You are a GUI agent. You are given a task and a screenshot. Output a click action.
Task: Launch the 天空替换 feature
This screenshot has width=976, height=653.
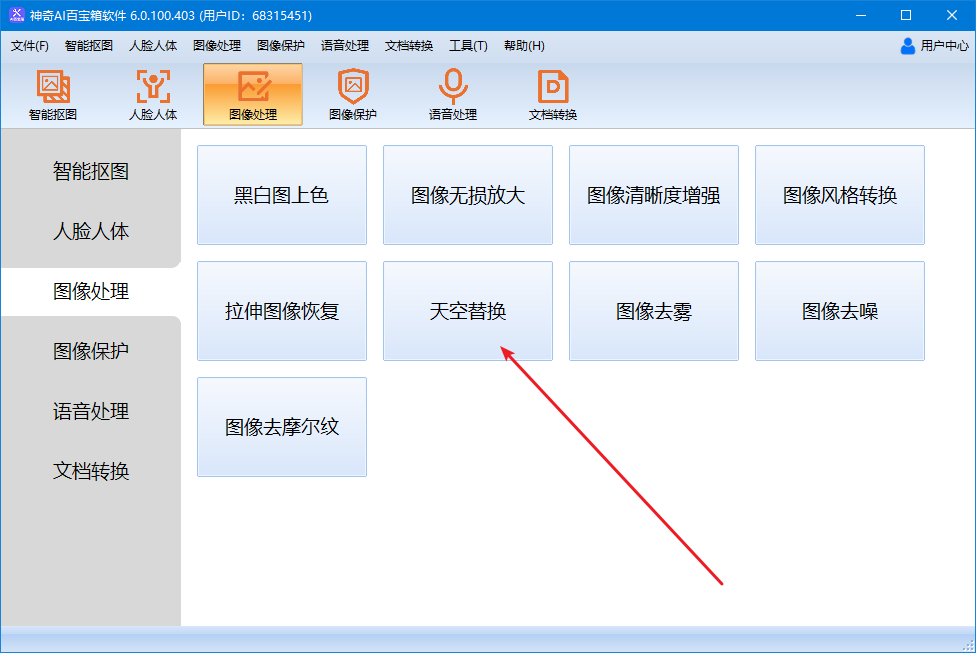[x=468, y=311]
